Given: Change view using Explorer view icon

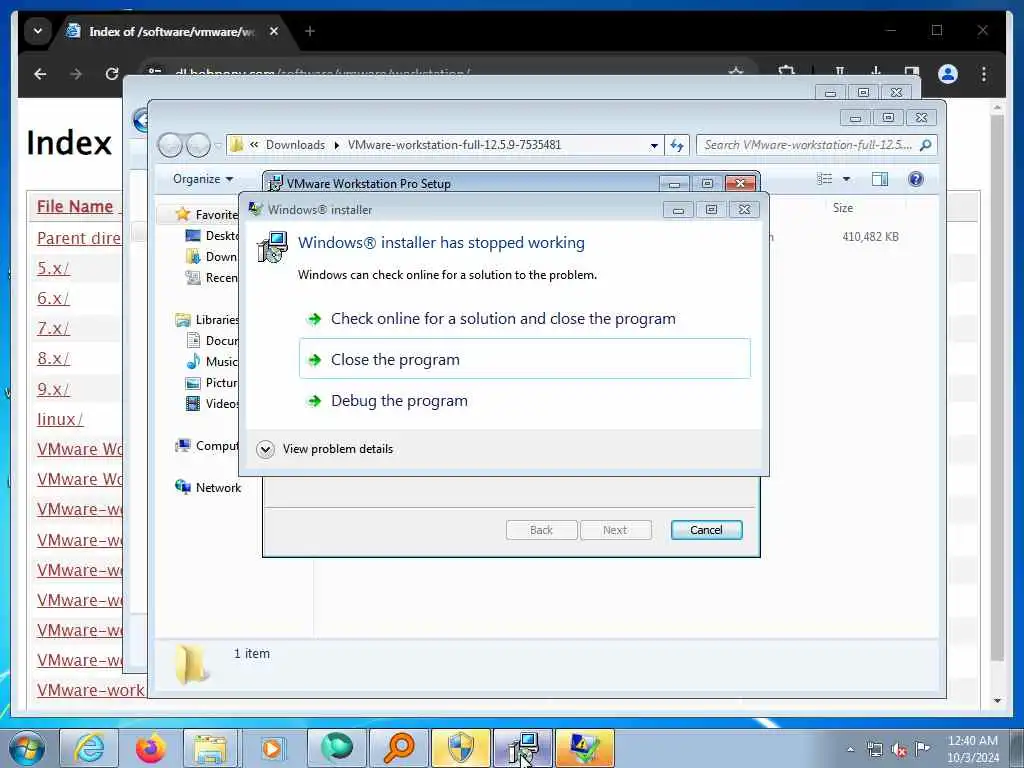Looking at the screenshot, I should 825,179.
